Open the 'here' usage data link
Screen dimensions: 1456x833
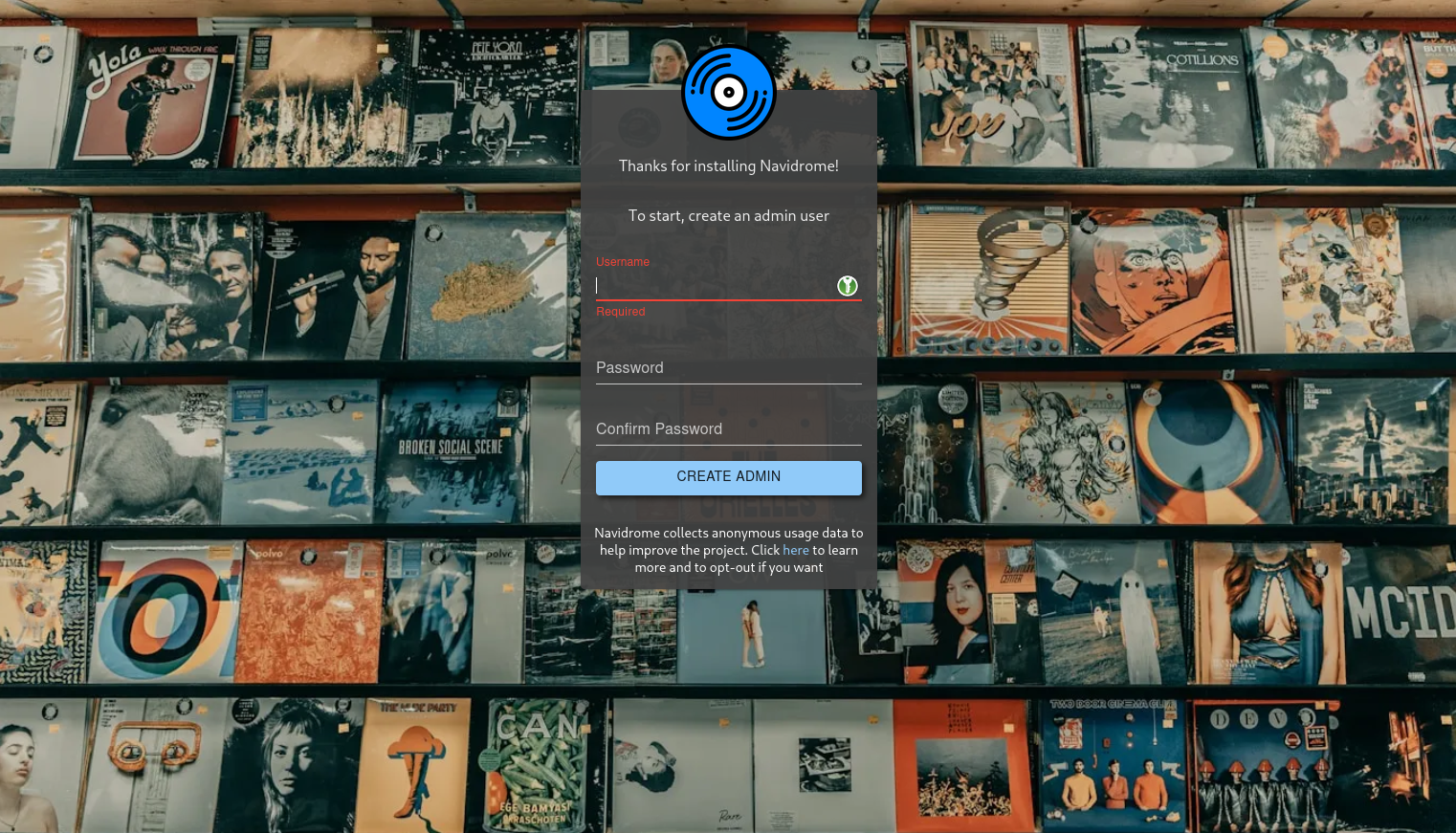796,551
